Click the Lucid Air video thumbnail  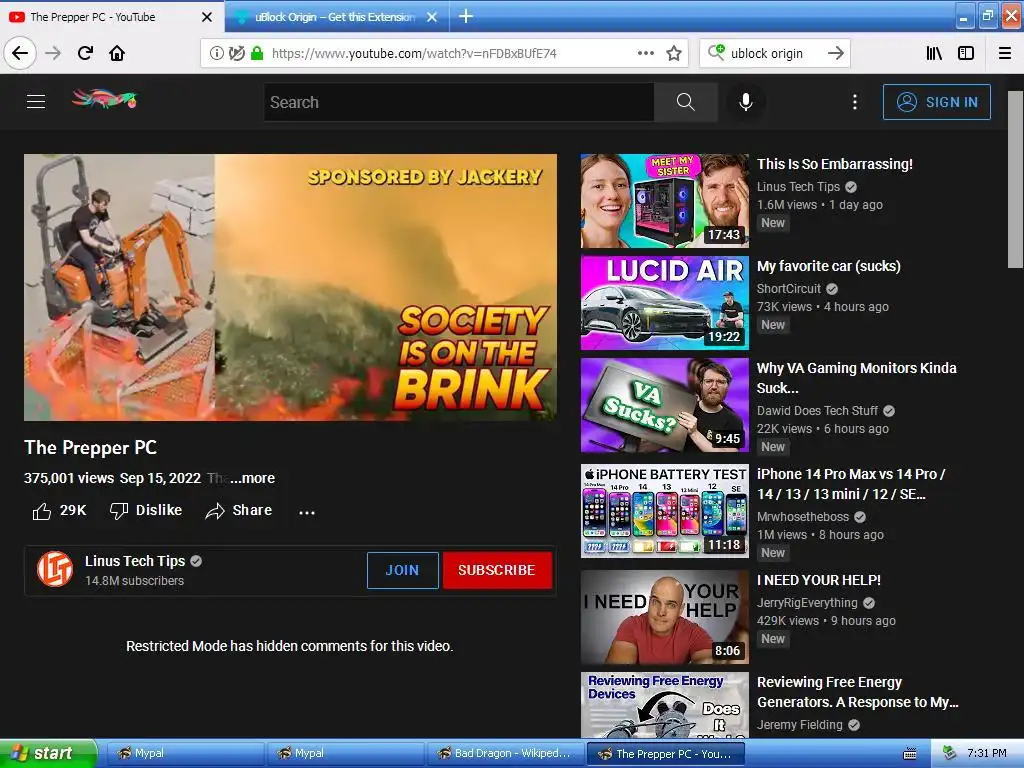pyautogui.click(x=665, y=303)
